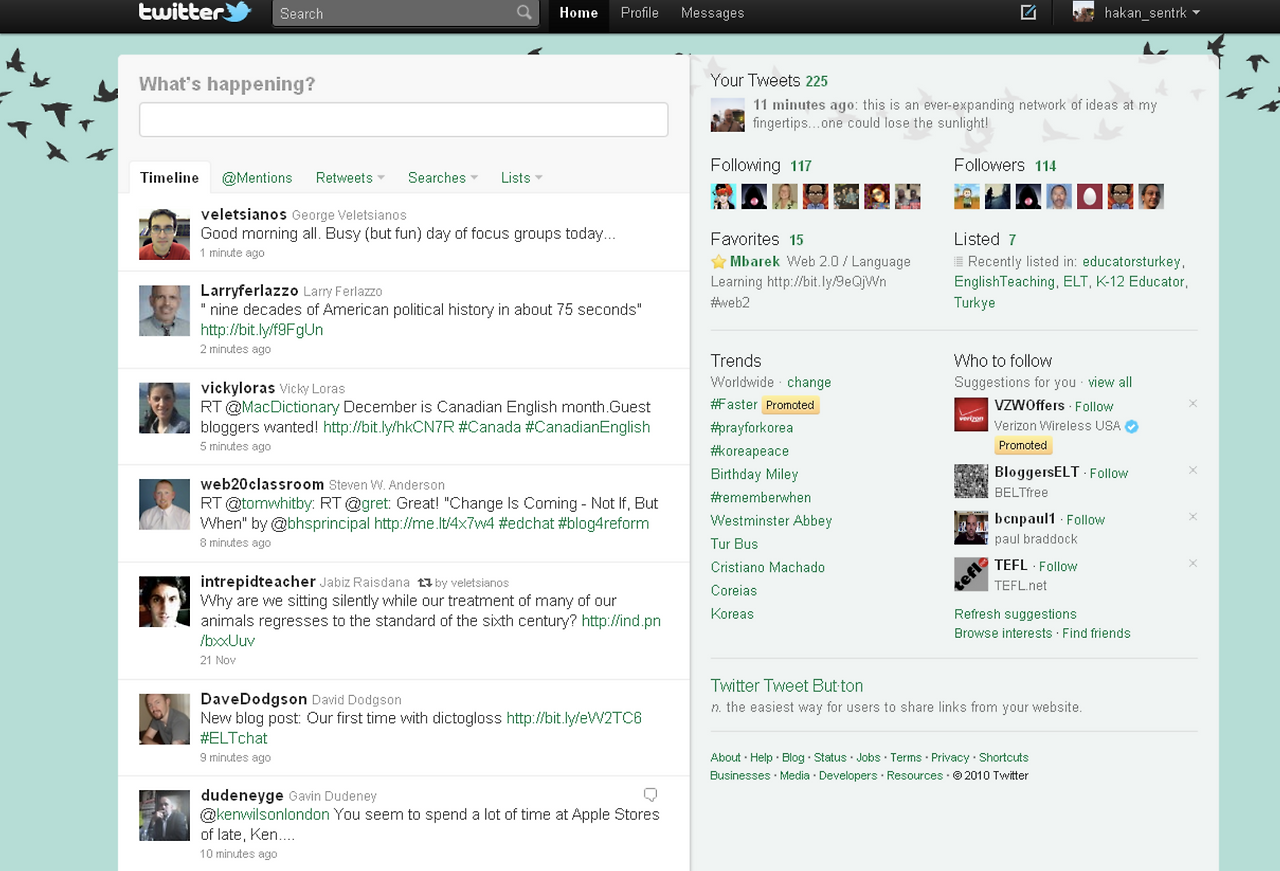
Task: Open the Favorites count 15
Action: tap(796, 241)
